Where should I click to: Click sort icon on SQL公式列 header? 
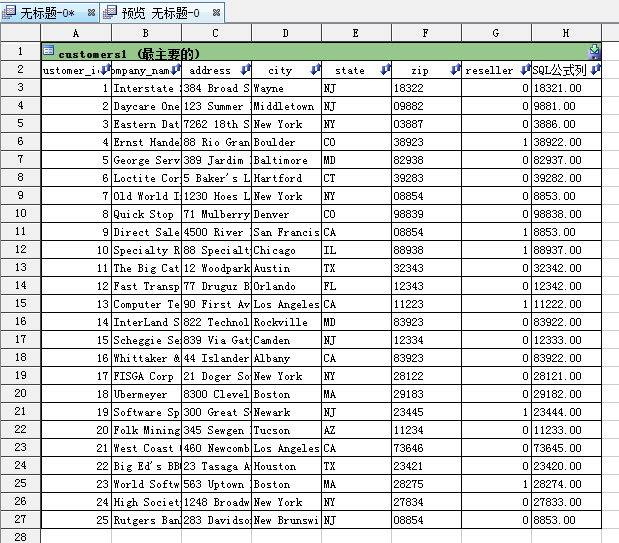tap(596, 70)
